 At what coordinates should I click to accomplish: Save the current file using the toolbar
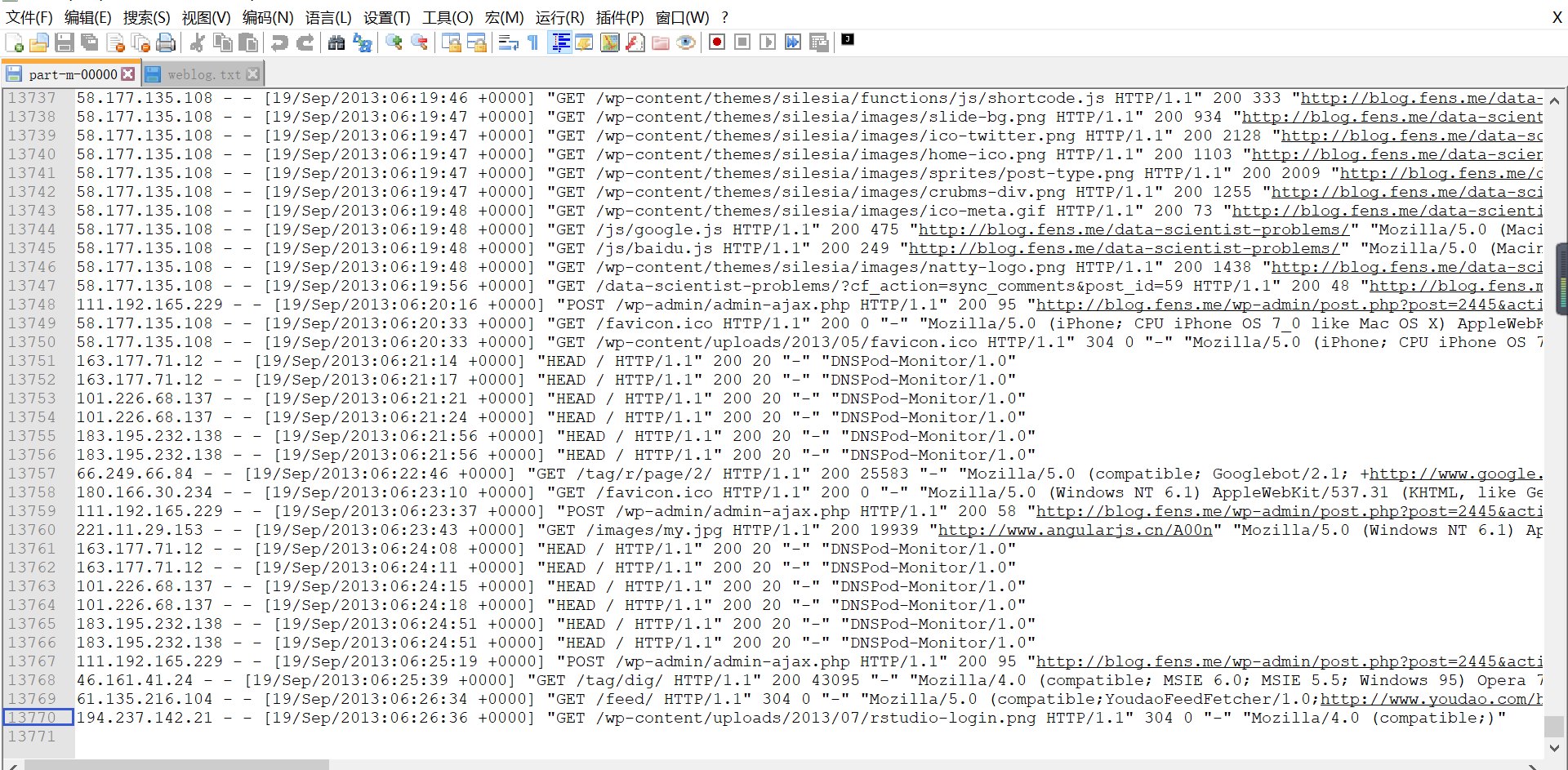pos(65,42)
